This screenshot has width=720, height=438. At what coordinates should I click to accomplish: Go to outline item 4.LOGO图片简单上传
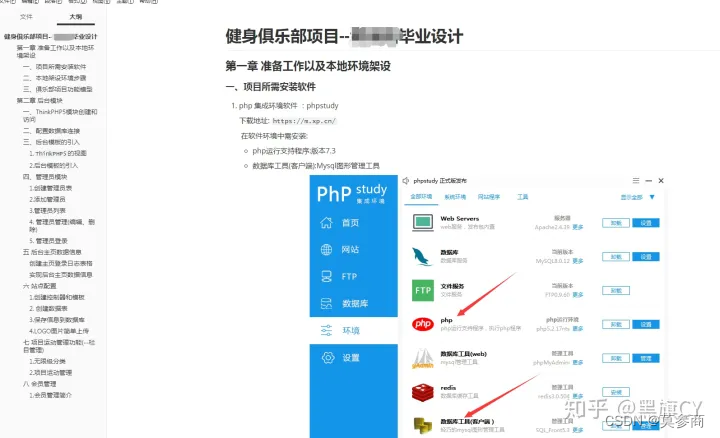(59, 331)
